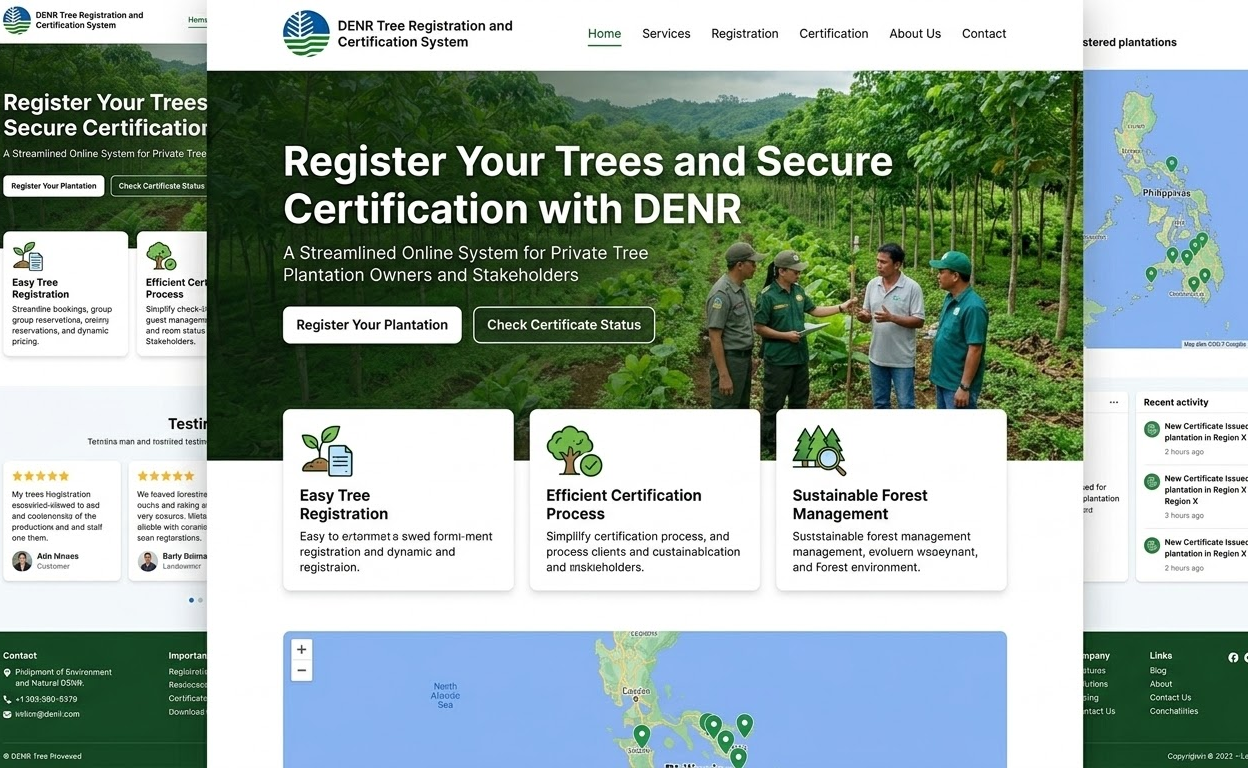Screen dimensions: 1248x768
Task: Click the '3 hours ago' activity timestamp
Action: (1184, 516)
